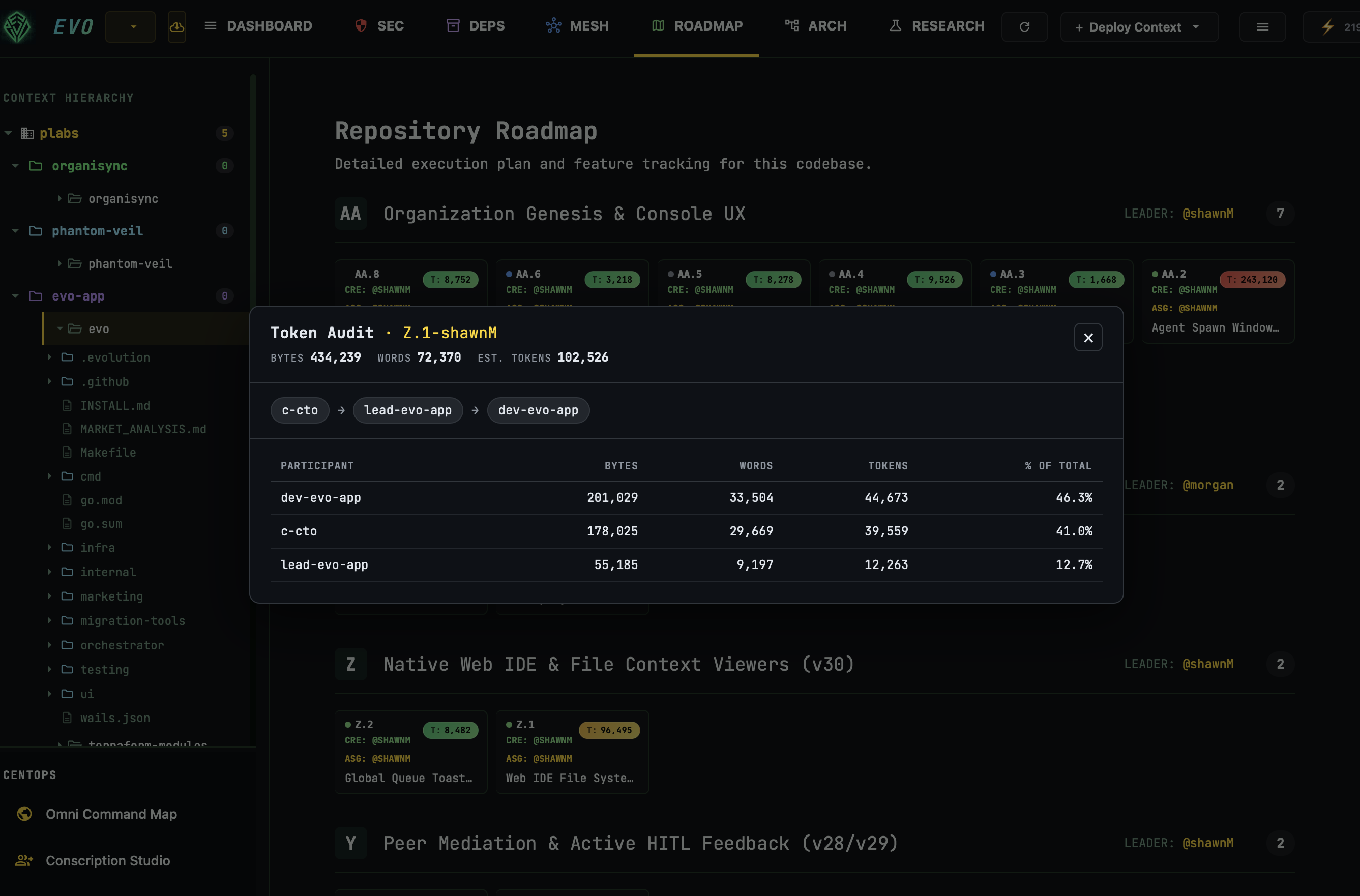Click the @morgan leader link

[1207, 485]
